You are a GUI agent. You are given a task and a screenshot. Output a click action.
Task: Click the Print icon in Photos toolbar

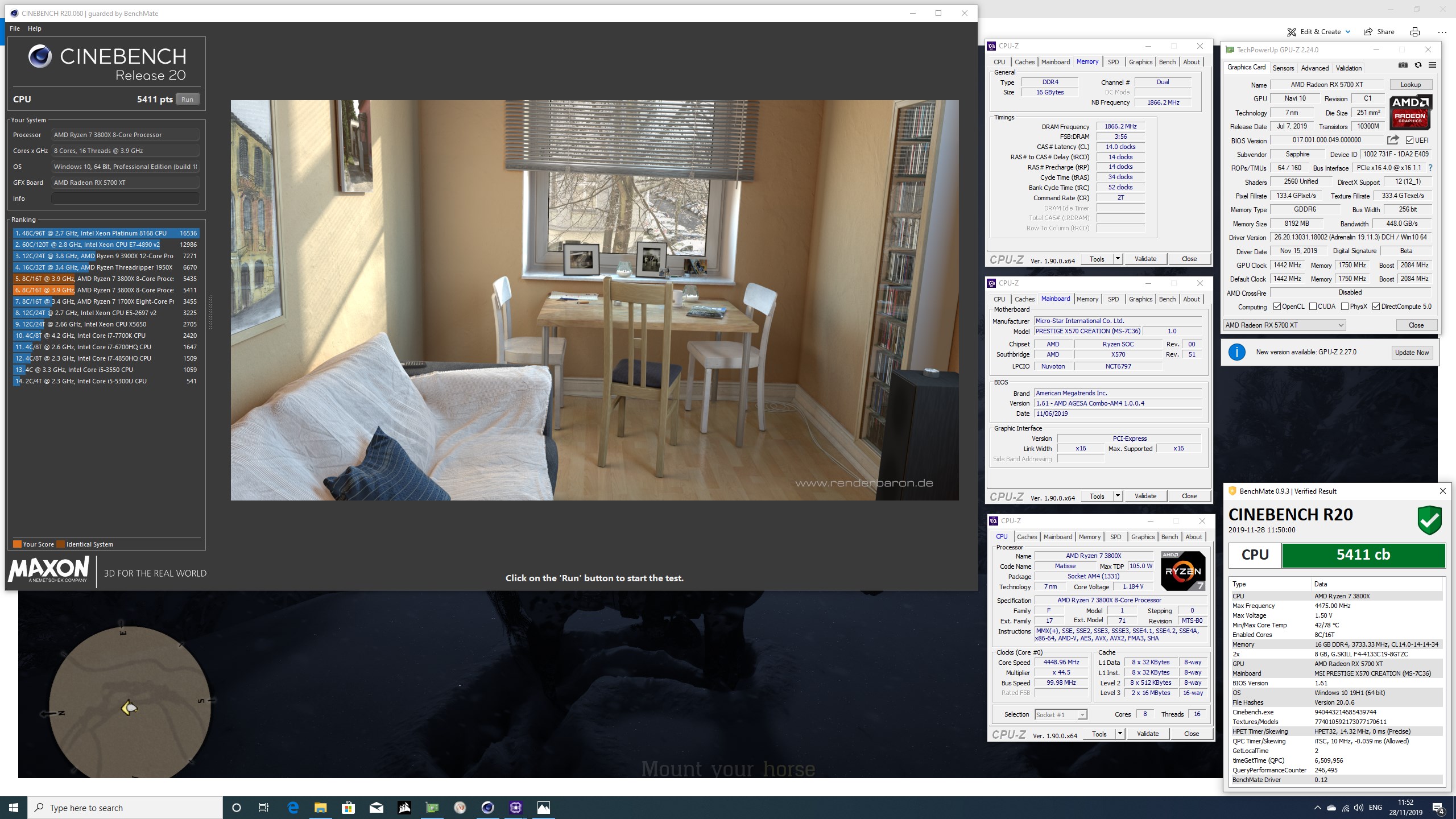pos(1414,32)
